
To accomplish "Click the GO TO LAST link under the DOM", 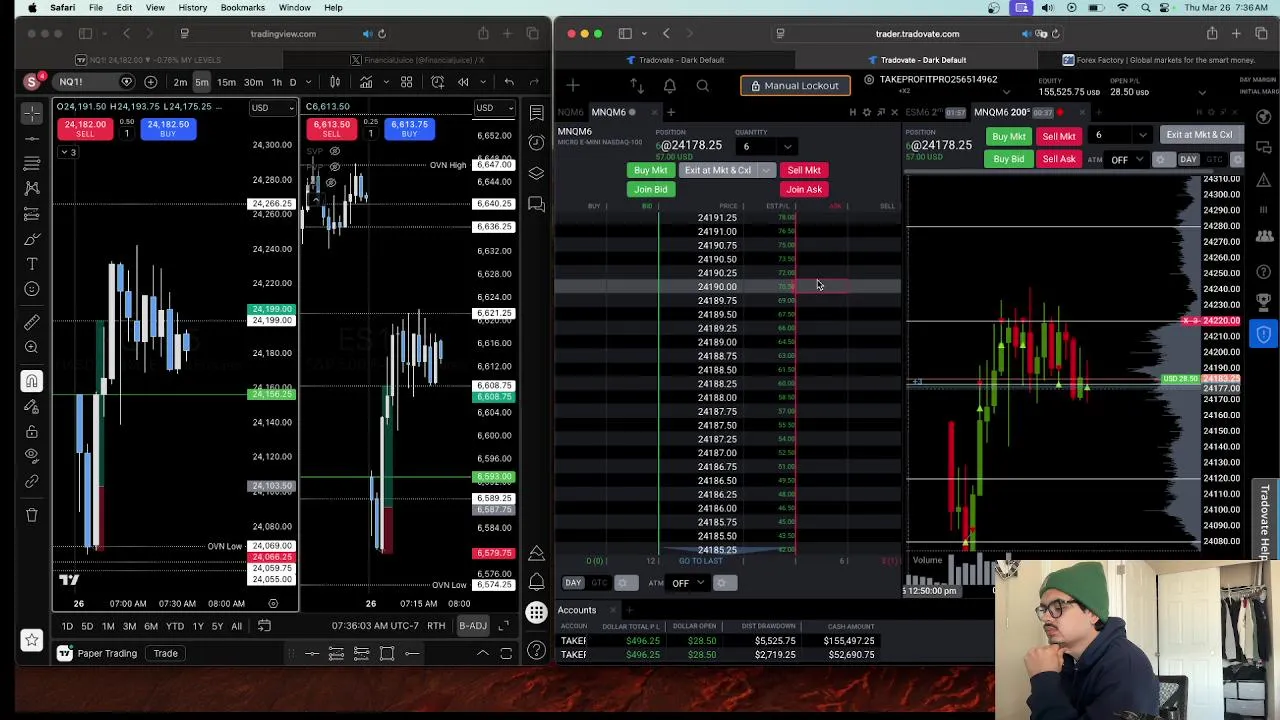I will coord(700,561).
